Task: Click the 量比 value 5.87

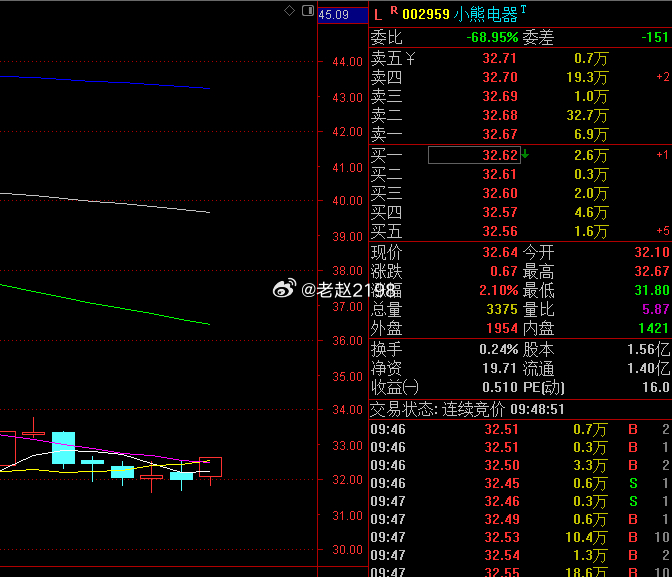Action: coord(655,309)
